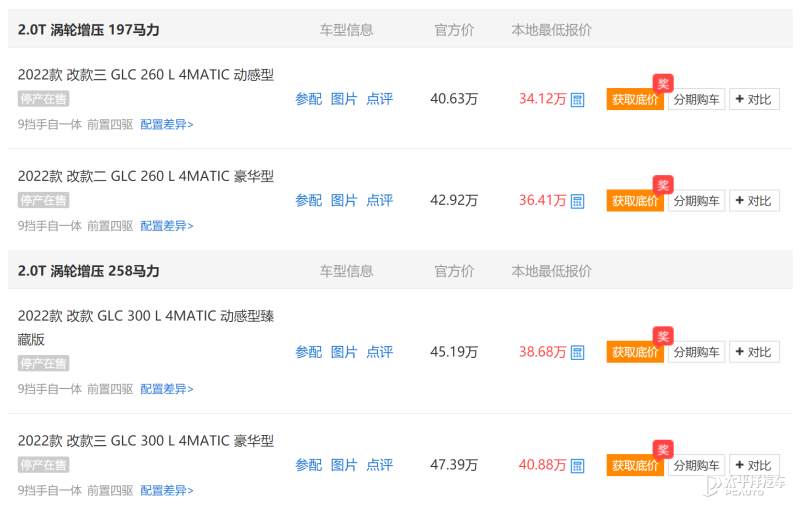Click calculator icon beside 38.68万 price
This screenshot has height=512, width=800.
pyautogui.click(x=577, y=353)
